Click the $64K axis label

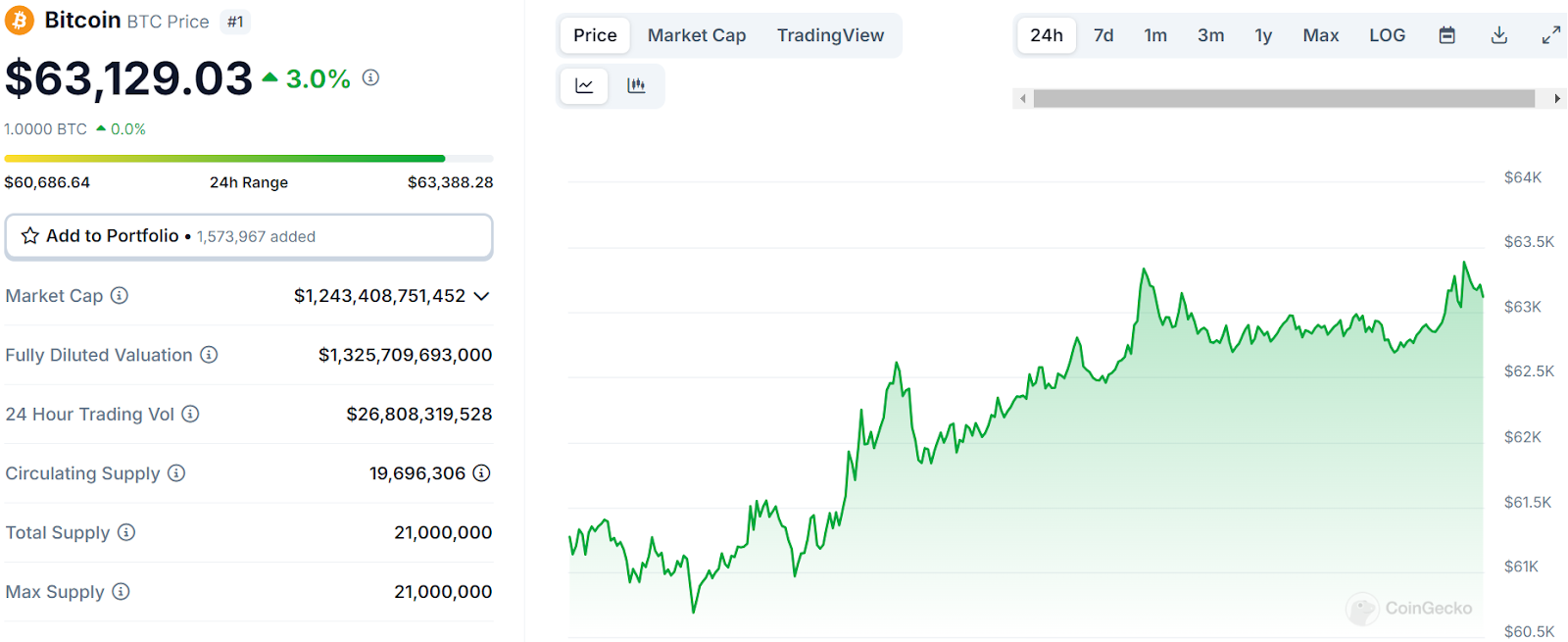tap(1523, 177)
